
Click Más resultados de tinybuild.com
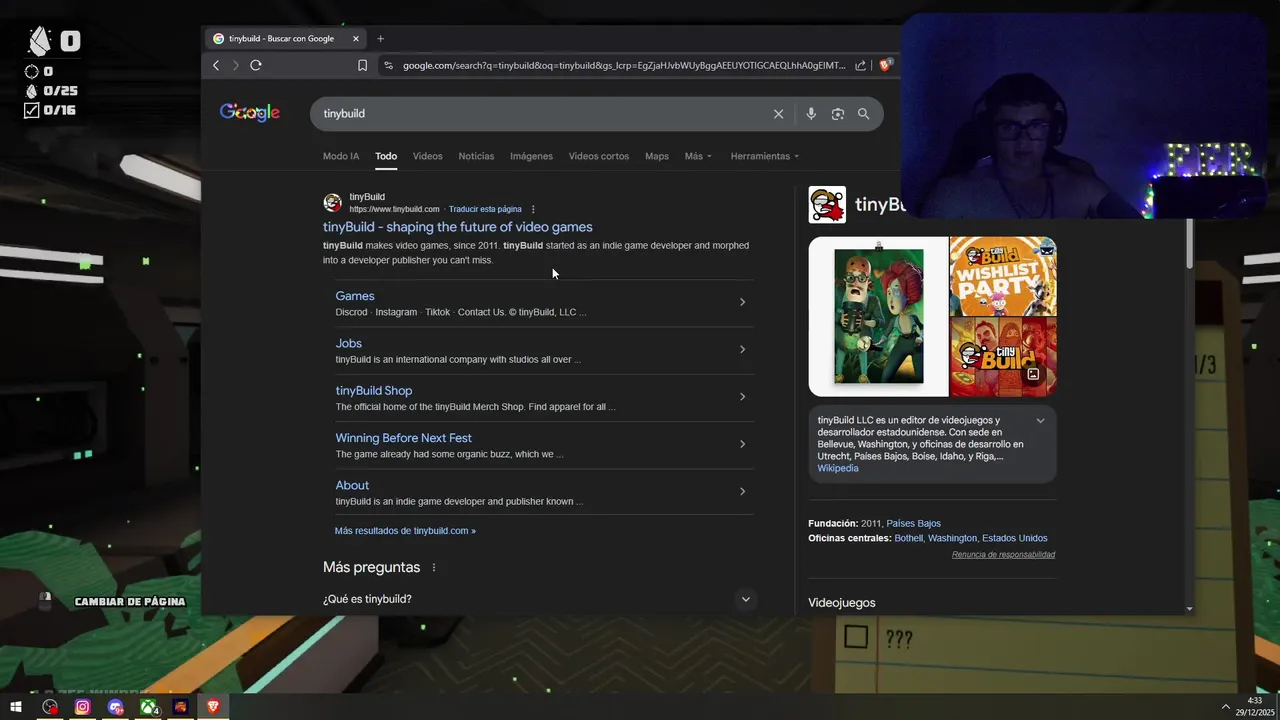(x=405, y=531)
